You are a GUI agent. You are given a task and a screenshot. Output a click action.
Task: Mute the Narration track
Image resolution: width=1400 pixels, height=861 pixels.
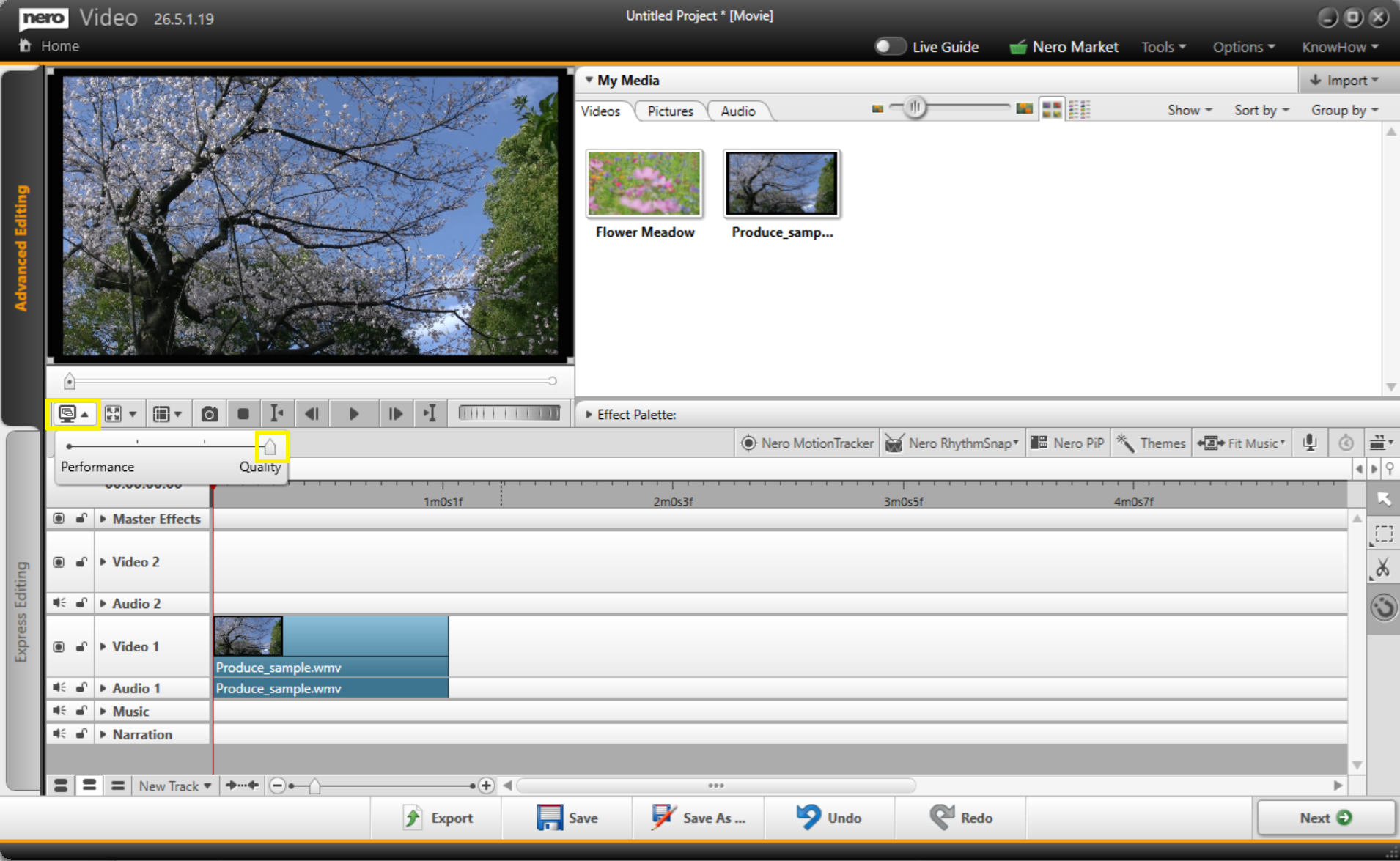(x=59, y=733)
